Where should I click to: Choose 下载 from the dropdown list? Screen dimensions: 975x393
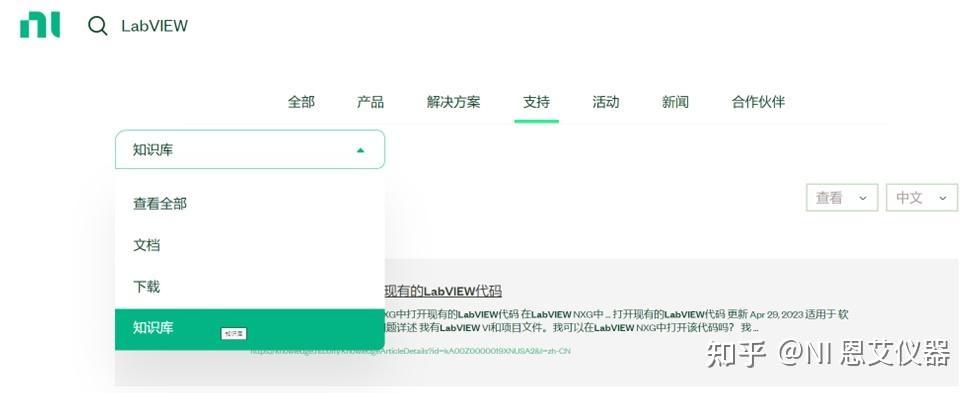point(250,287)
